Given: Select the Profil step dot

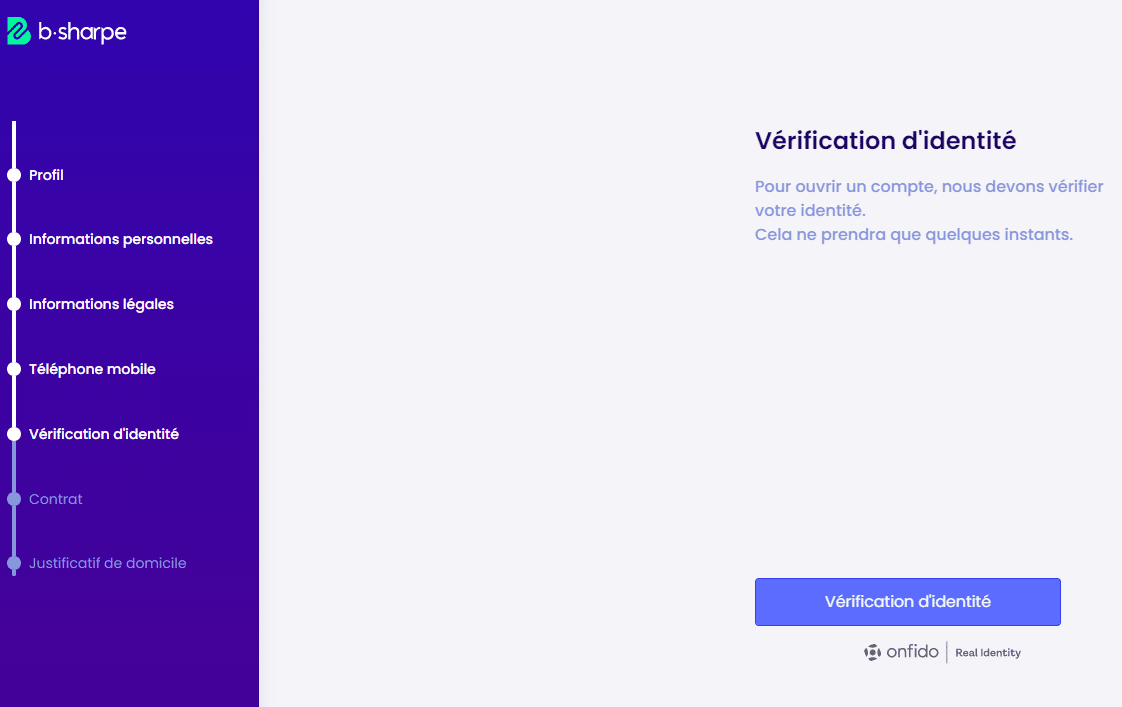Looking at the screenshot, I should (x=14, y=175).
